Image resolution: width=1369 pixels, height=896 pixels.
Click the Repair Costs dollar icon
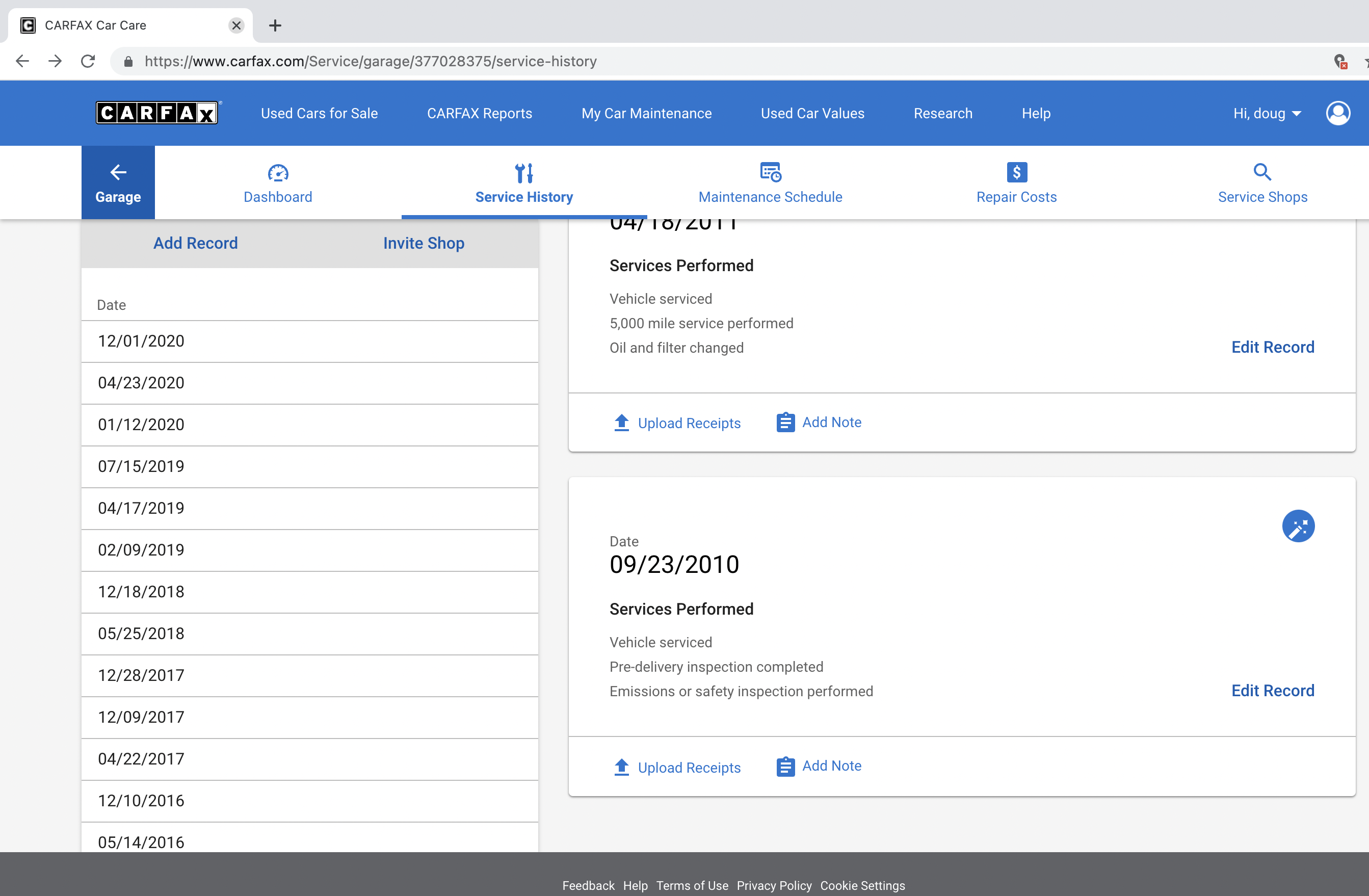coord(1016,172)
